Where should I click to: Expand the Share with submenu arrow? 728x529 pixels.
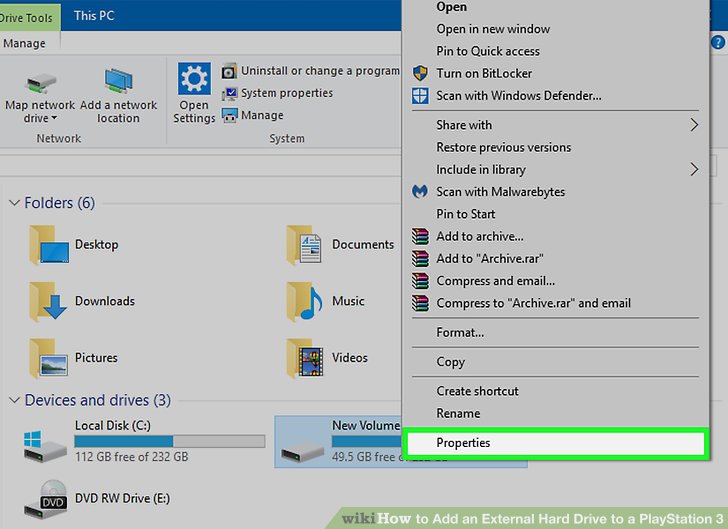694,125
